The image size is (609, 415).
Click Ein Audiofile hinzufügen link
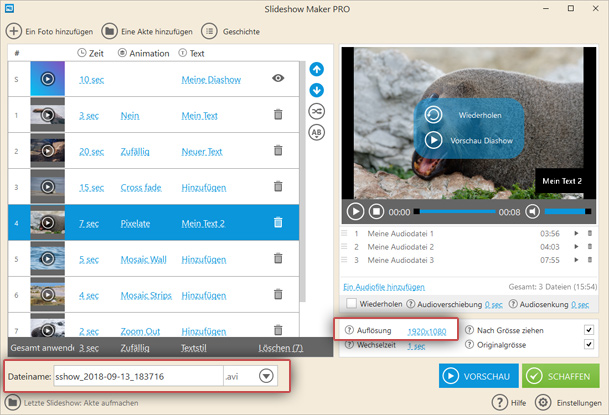384,287
